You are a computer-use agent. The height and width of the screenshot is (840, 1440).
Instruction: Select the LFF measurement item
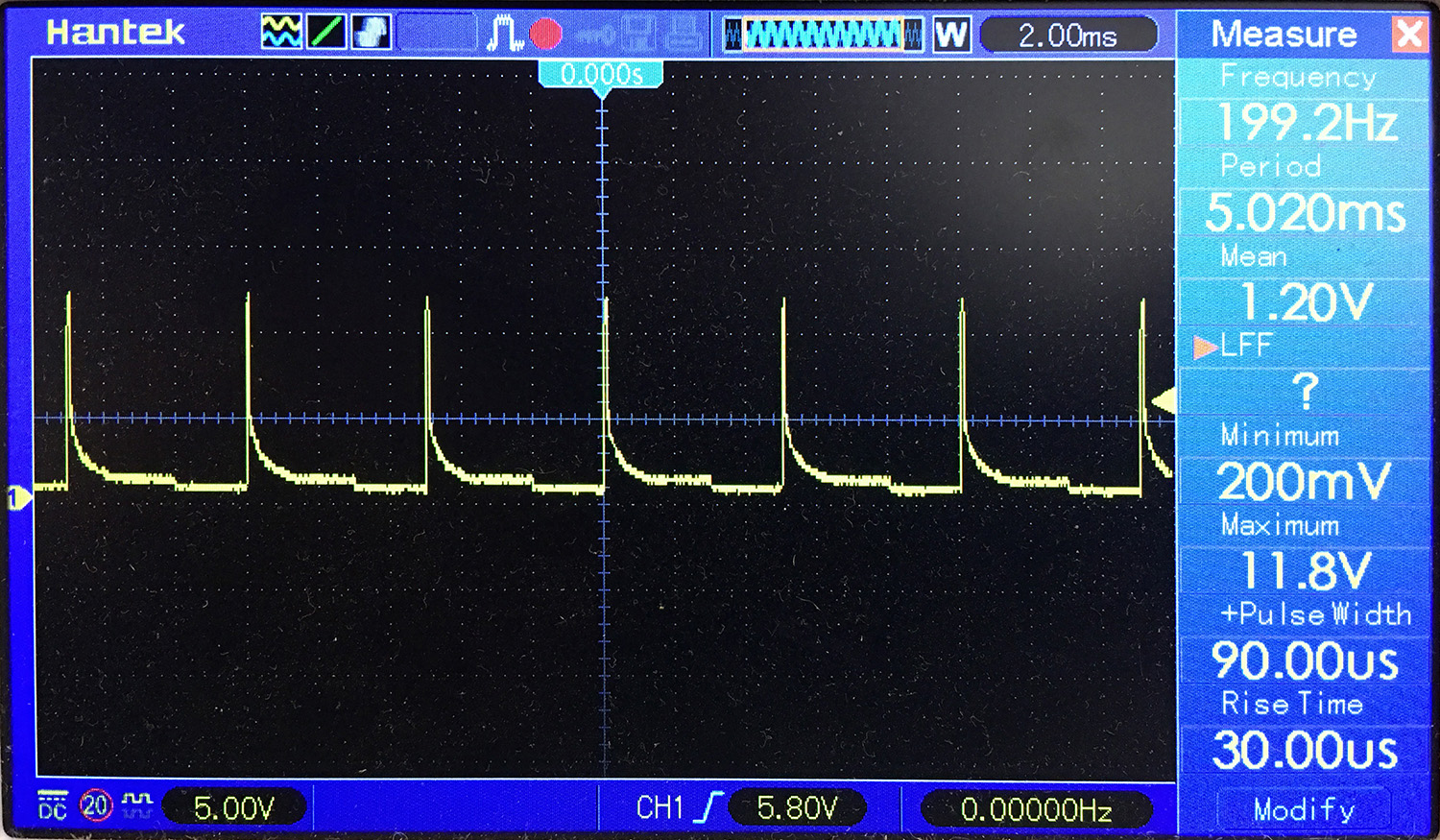pos(1246,346)
